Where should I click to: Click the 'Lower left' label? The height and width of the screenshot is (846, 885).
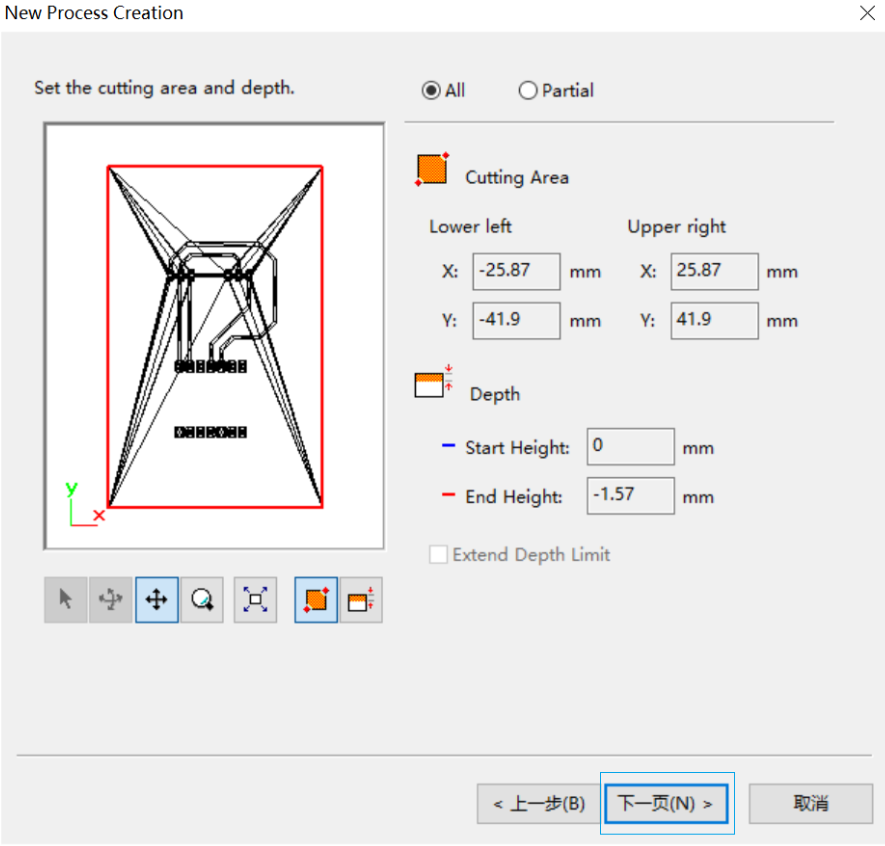[x=470, y=226]
